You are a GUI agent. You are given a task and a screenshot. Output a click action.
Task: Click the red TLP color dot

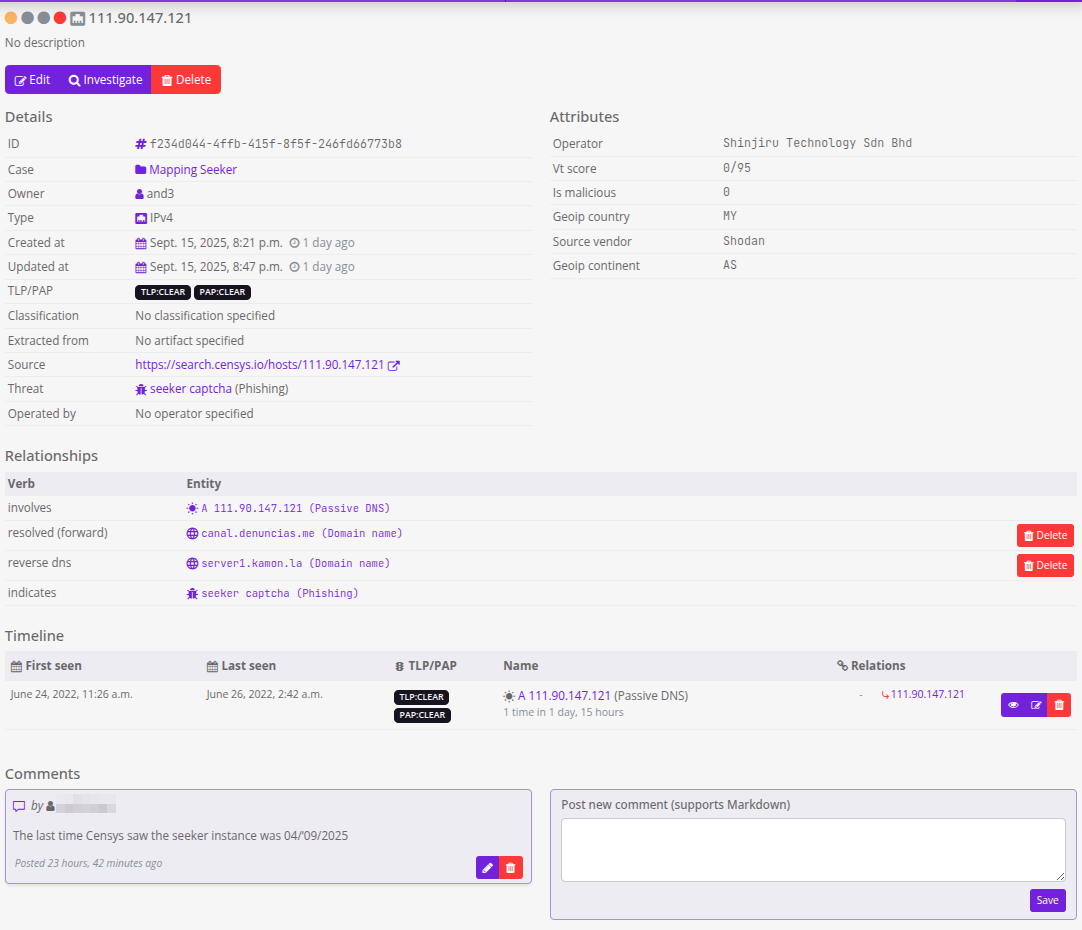60,18
